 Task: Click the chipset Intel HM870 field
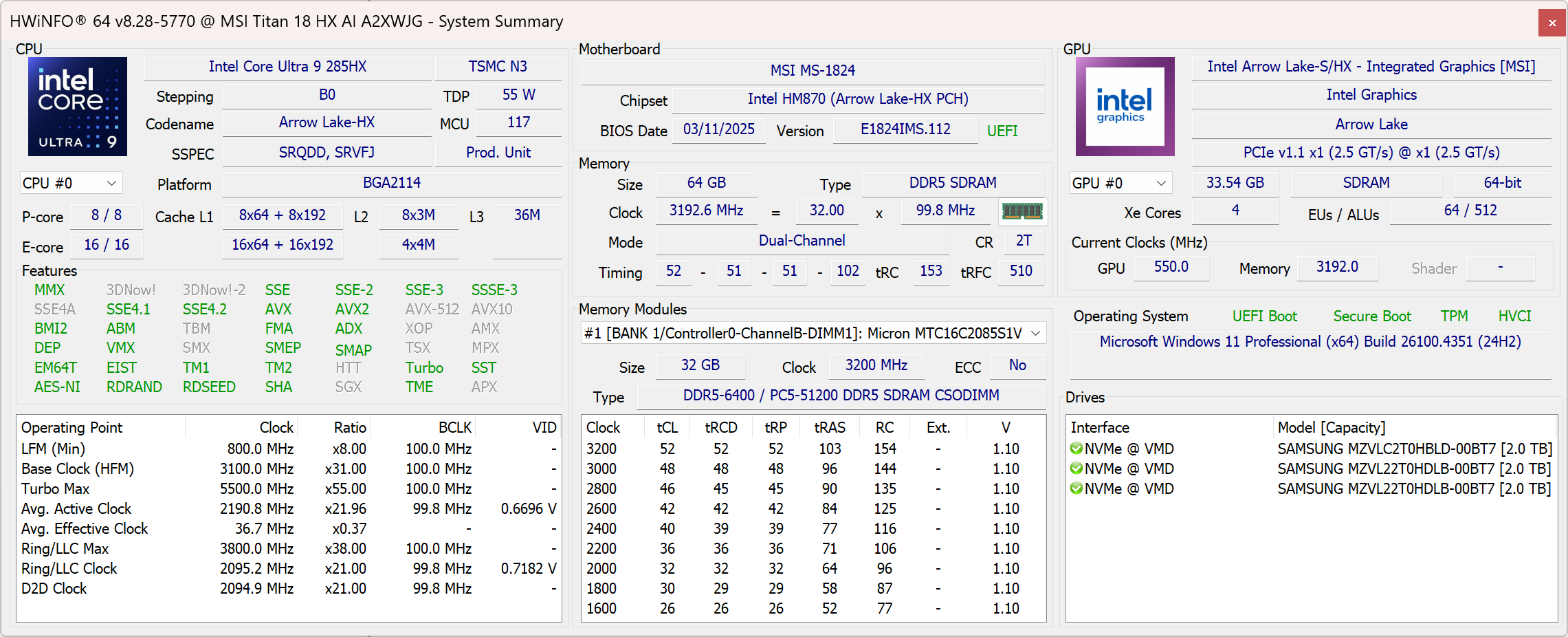pos(858,99)
